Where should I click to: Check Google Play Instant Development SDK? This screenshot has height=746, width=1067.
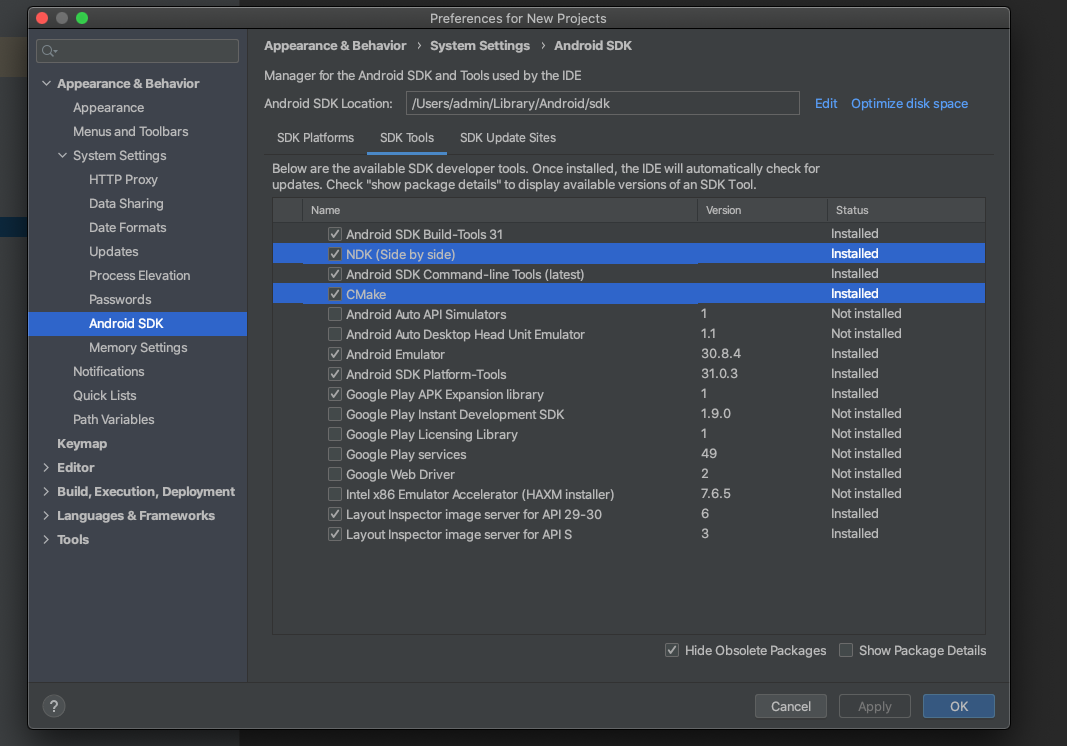pyautogui.click(x=335, y=415)
